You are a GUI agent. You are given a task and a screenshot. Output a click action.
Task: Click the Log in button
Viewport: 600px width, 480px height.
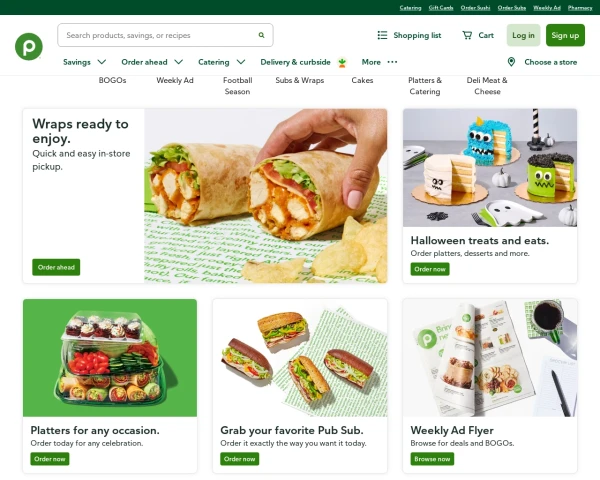(523, 35)
